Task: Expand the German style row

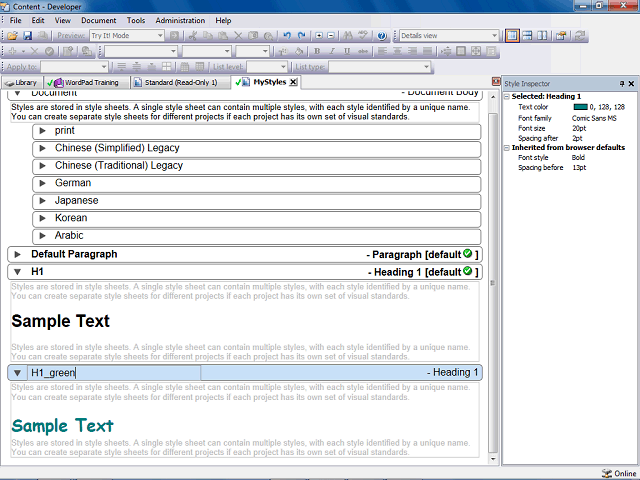Action: pos(42,183)
